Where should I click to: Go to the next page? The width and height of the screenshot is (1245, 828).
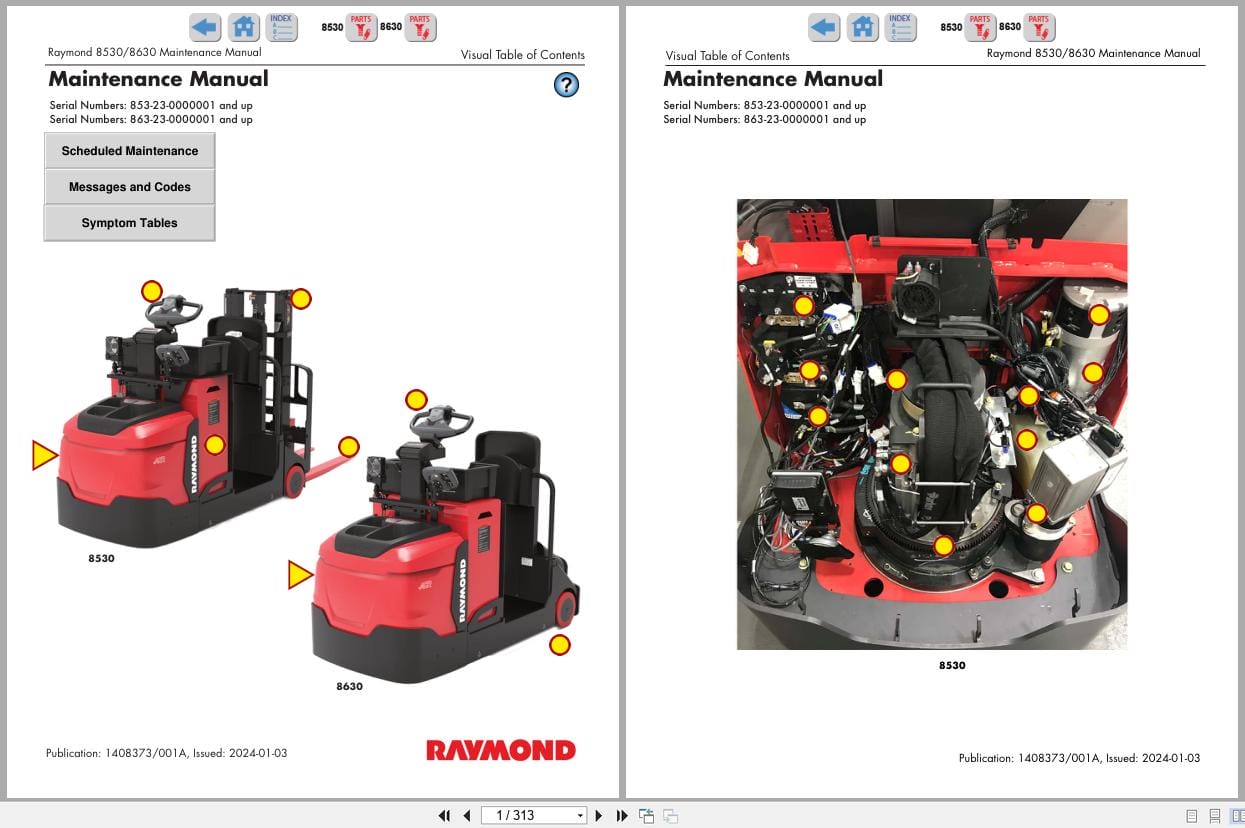[599, 816]
